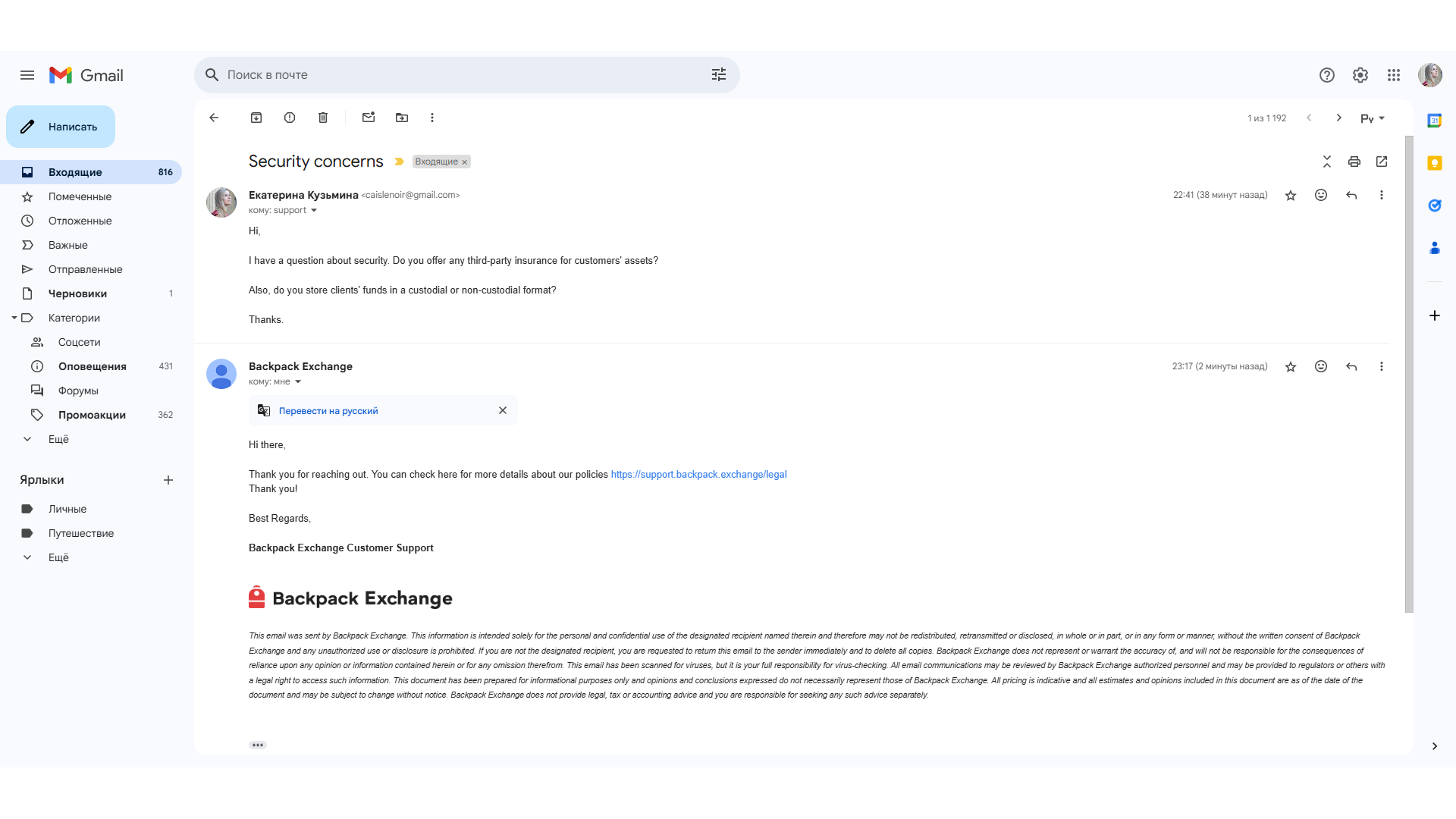Open the Отправленные sent folder
1456x819 pixels.
point(91,269)
